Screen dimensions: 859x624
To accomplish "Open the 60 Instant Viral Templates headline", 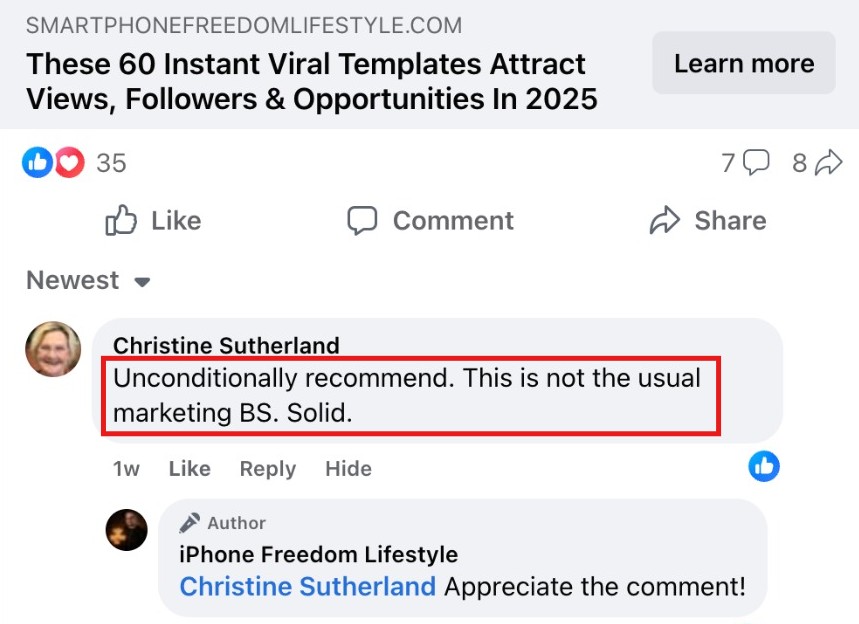I will click(311, 82).
